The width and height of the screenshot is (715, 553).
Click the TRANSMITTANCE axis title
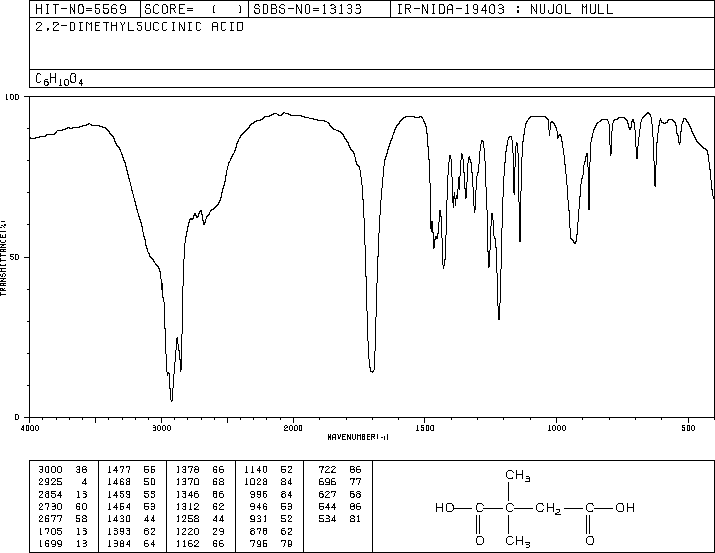(x=4, y=258)
